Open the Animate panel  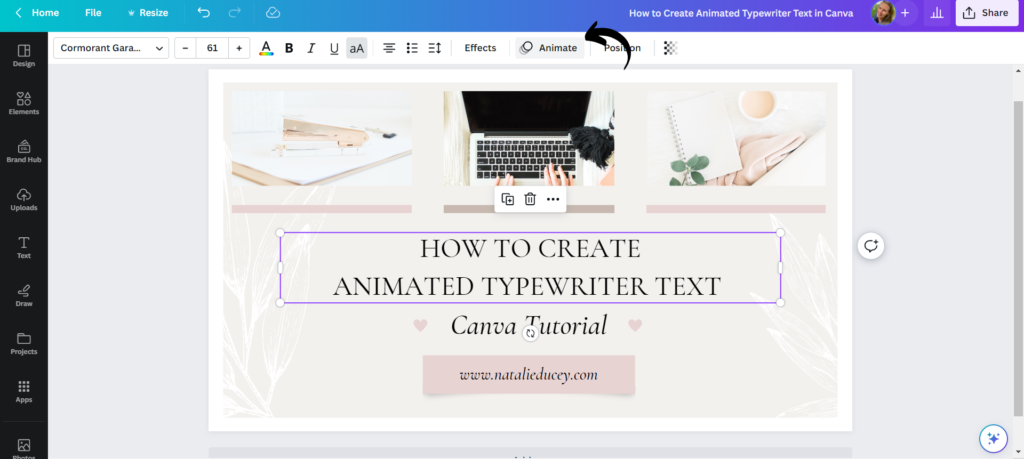549,48
